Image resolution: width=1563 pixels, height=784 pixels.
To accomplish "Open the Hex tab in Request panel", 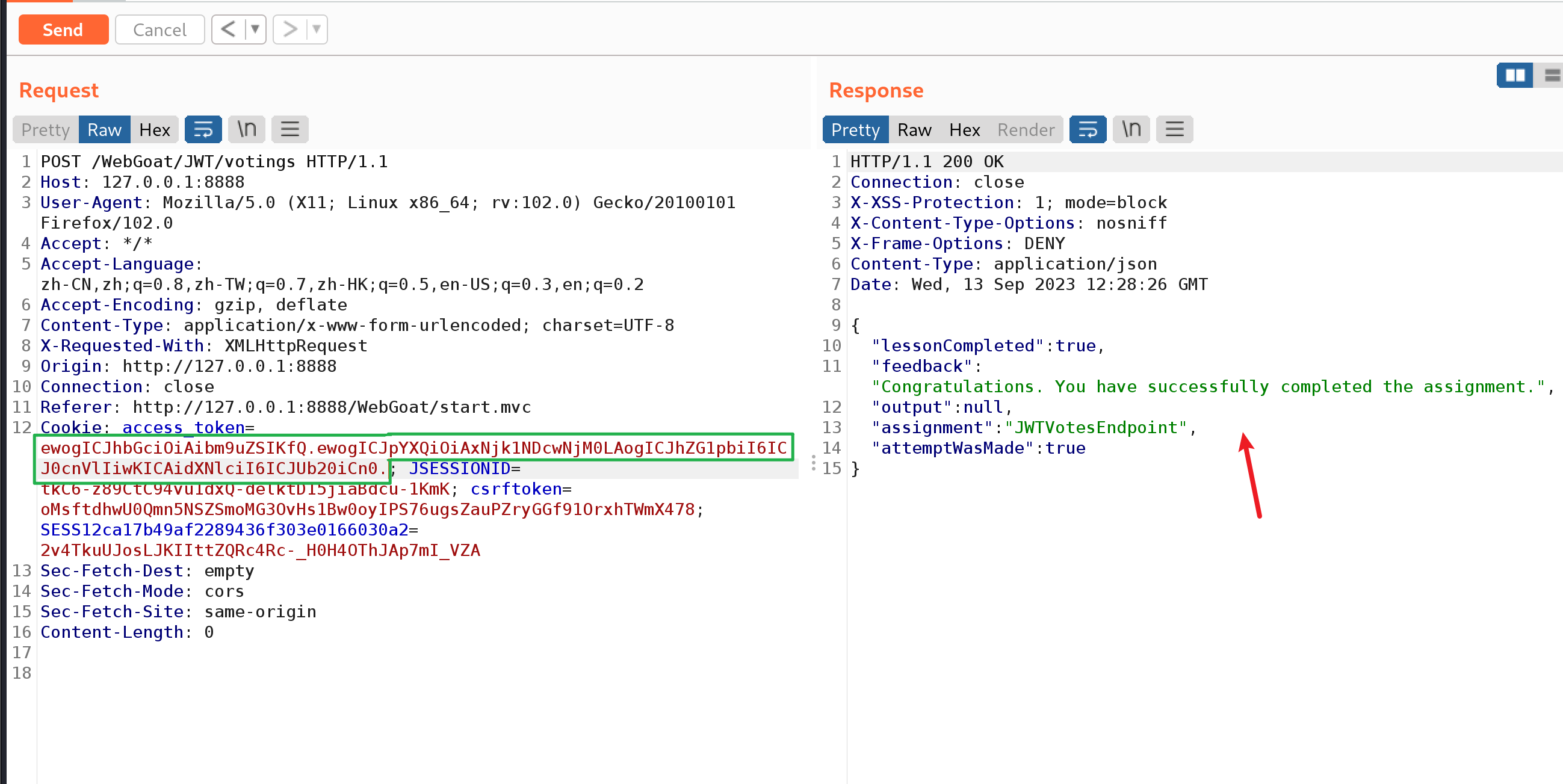I will 155,129.
